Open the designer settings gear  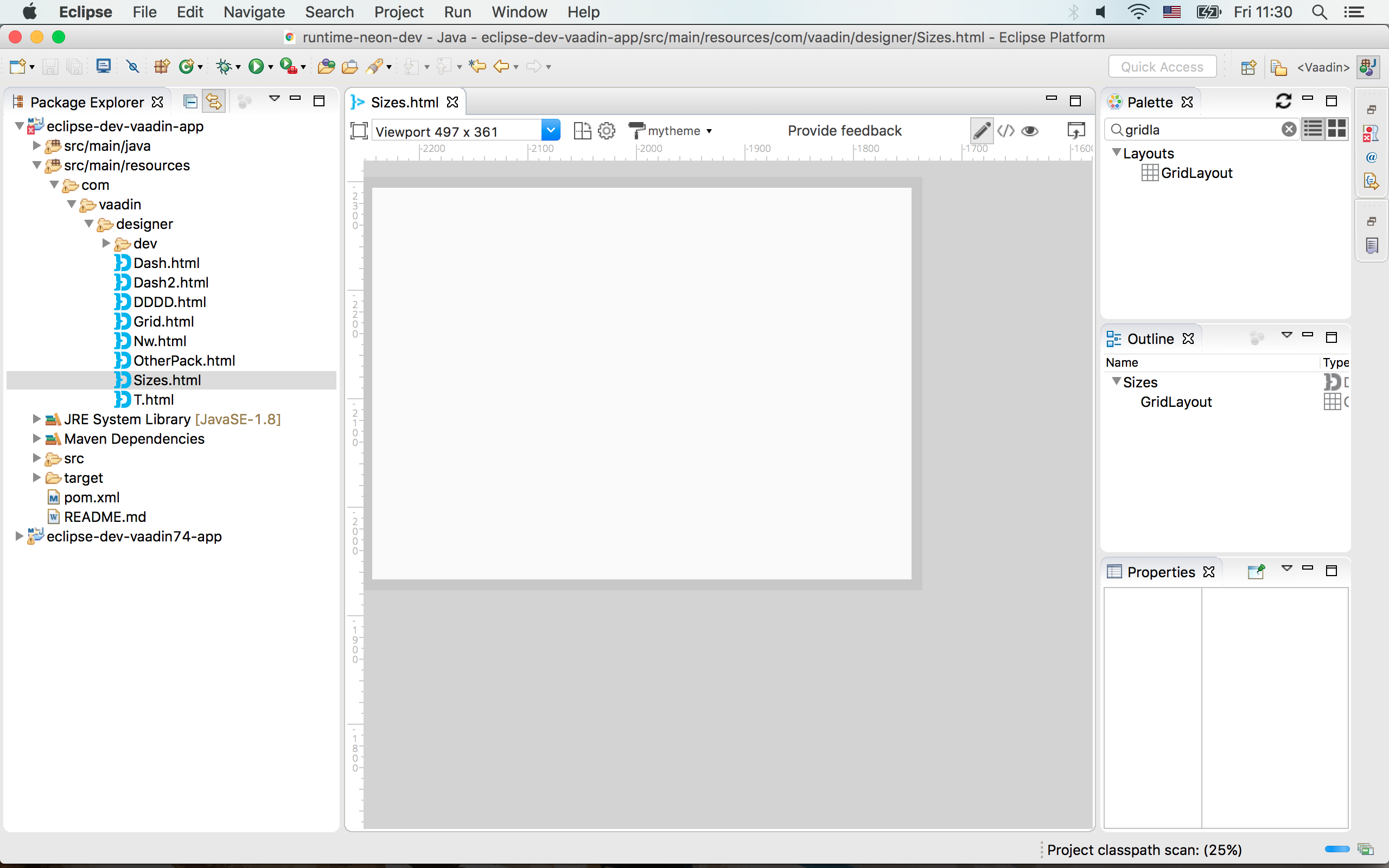(606, 131)
